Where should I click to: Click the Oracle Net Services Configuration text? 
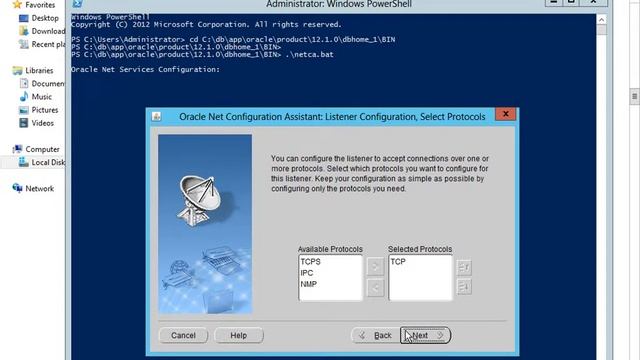145,69
